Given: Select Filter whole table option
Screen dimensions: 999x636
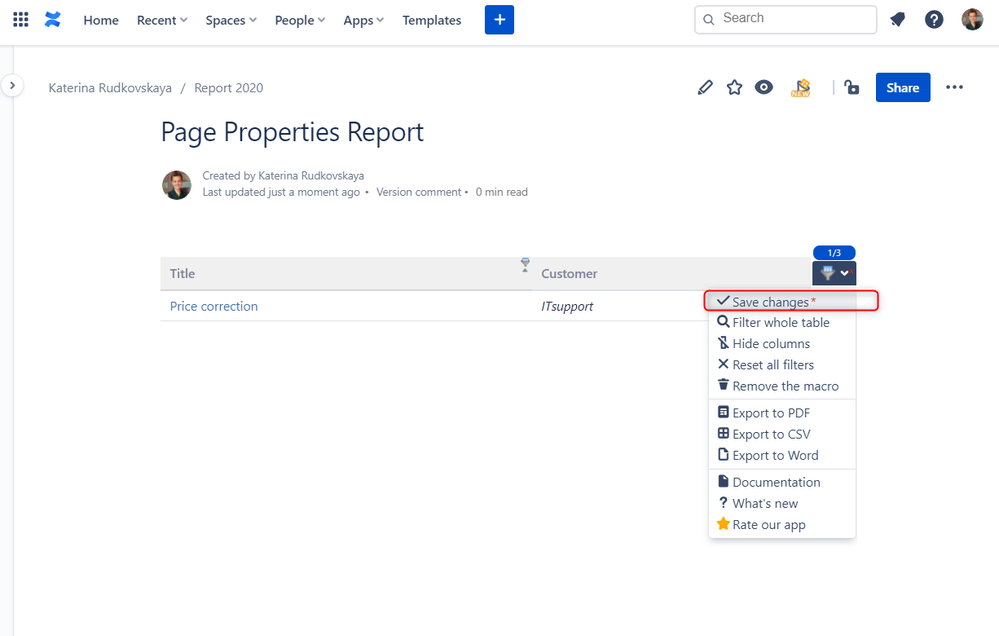Looking at the screenshot, I should pyautogui.click(x=782, y=322).
